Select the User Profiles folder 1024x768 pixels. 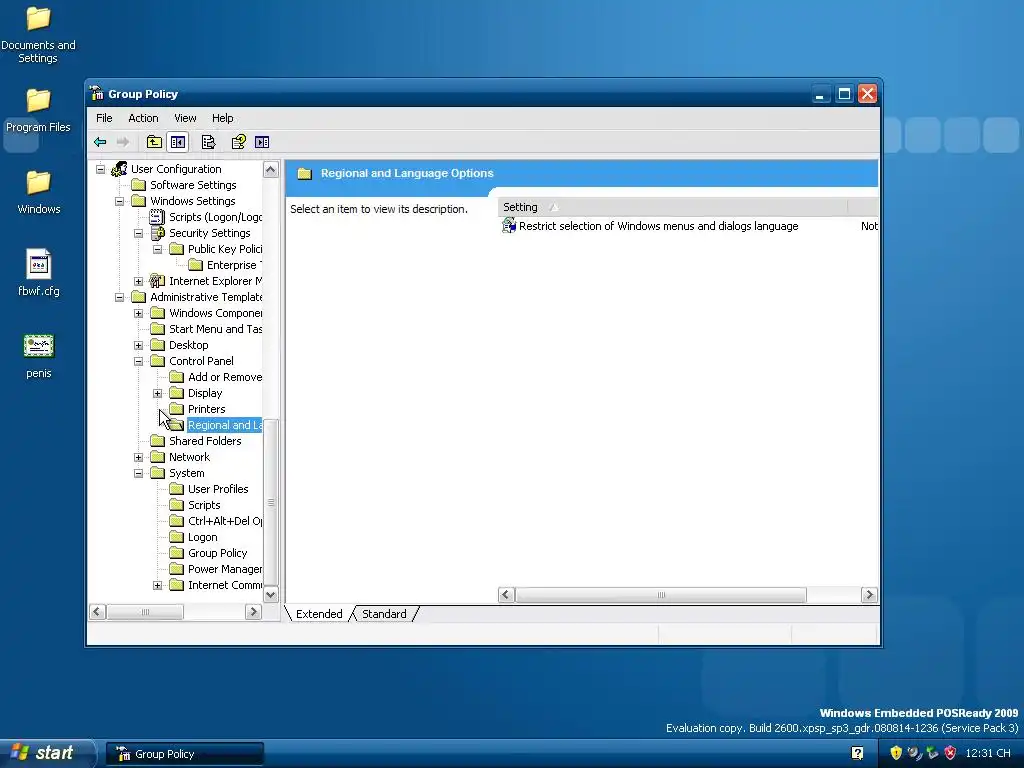tap(218, 489)
